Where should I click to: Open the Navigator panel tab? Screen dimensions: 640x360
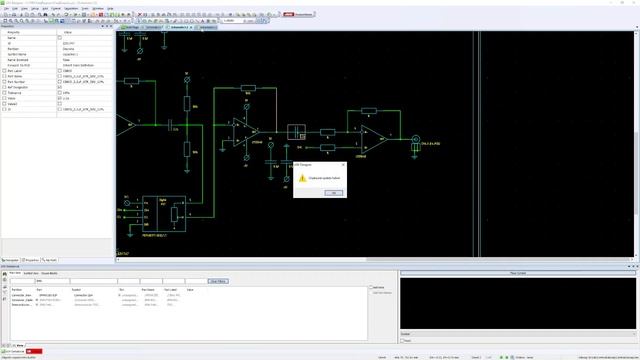pos(11,260)
